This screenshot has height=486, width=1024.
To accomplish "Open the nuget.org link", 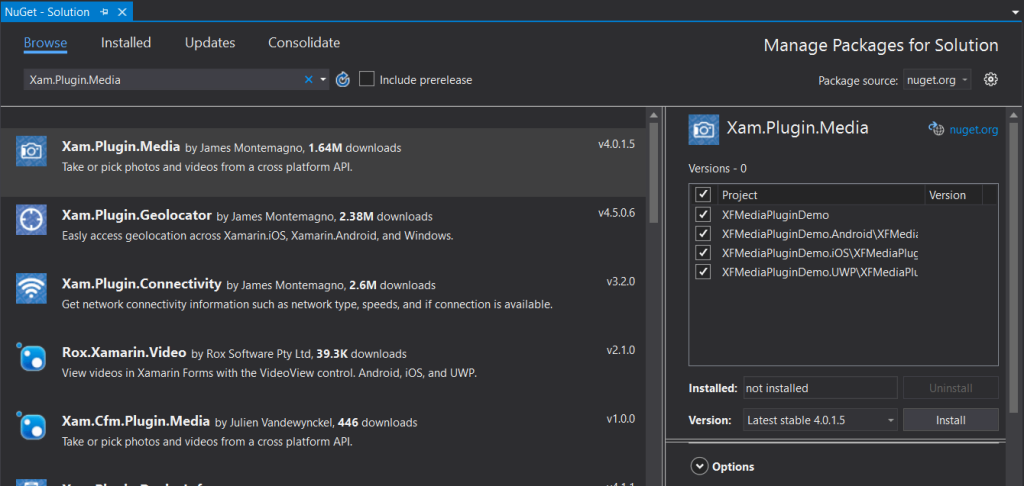I will pos(974,129).
